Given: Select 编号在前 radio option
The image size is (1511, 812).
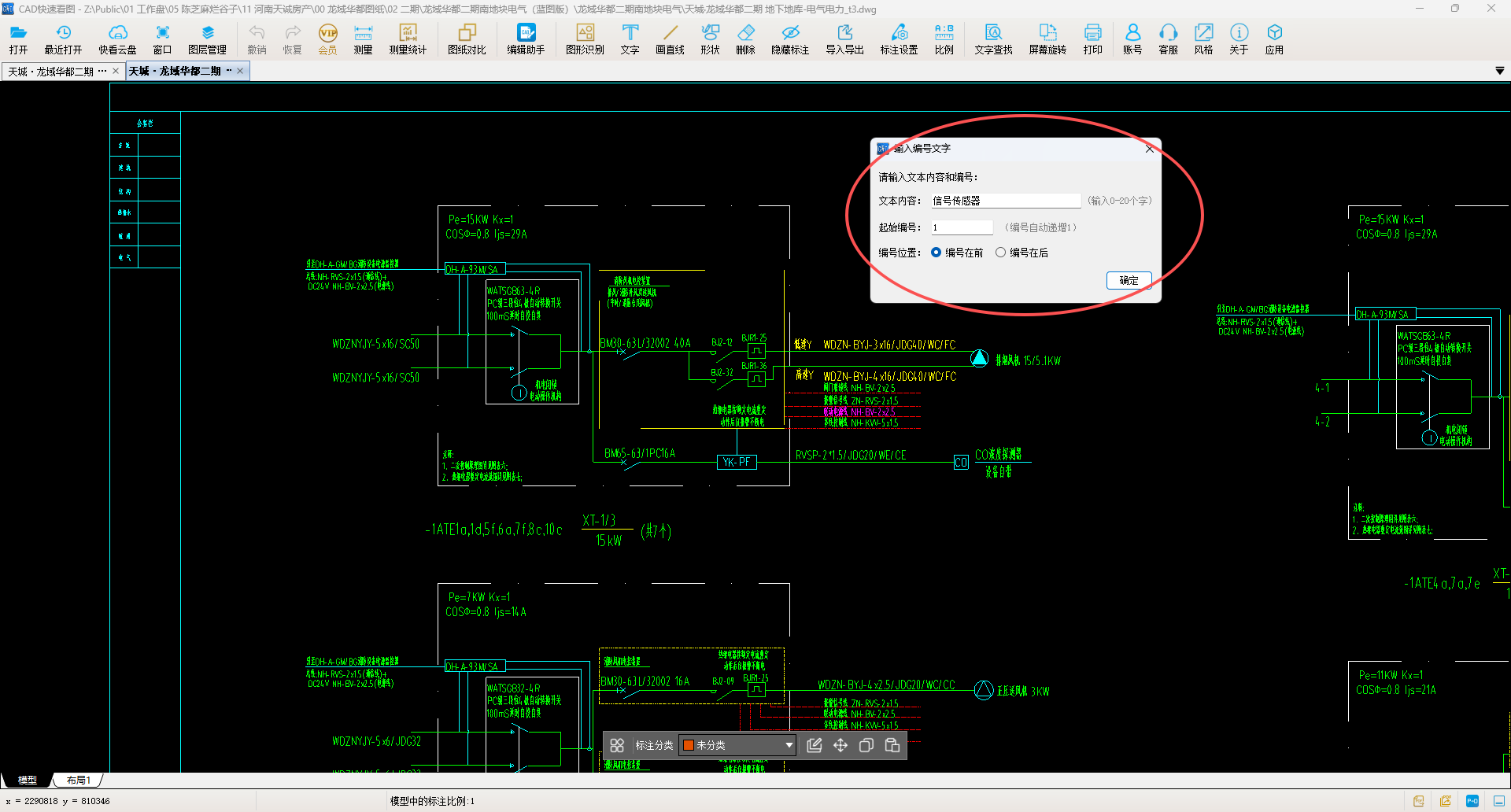Looking at the screenshot, I should click(x=937, y=253).
